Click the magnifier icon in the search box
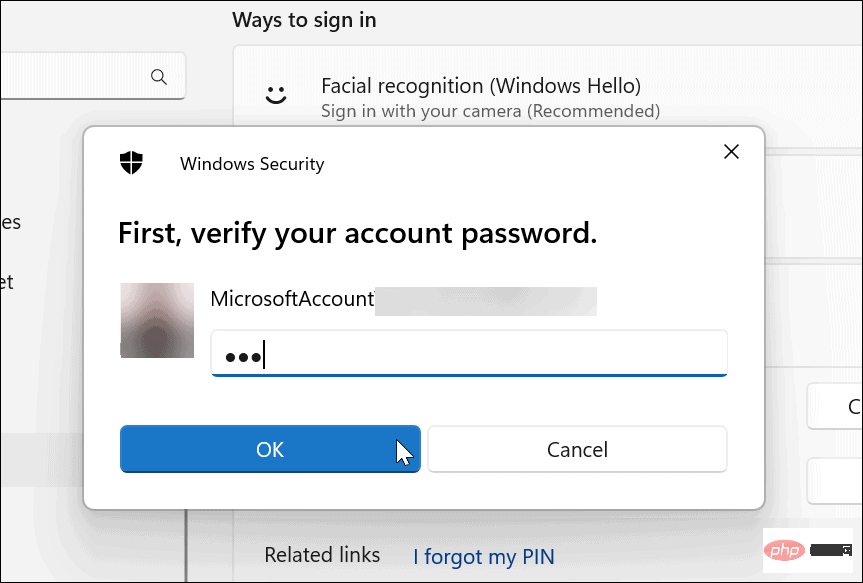Screen dimensions: 863x583 159,77
